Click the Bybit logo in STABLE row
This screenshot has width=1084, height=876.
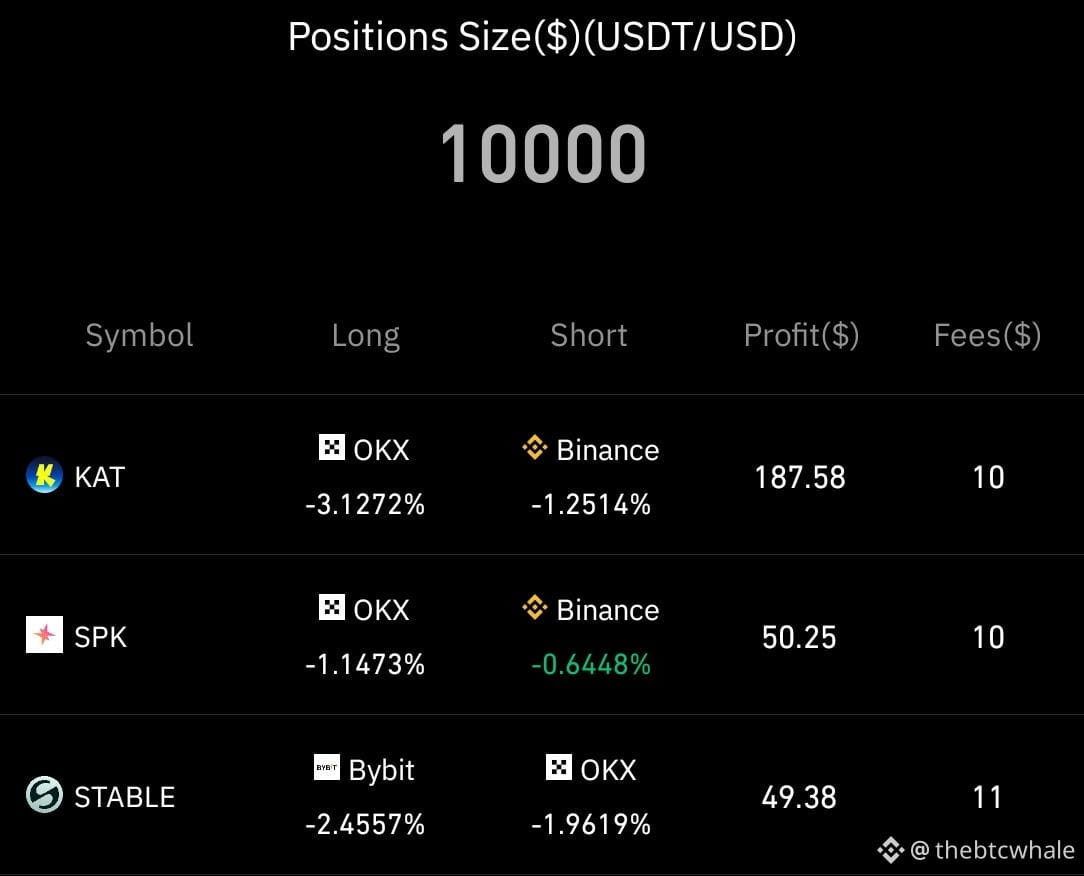(x=327, y=767)
